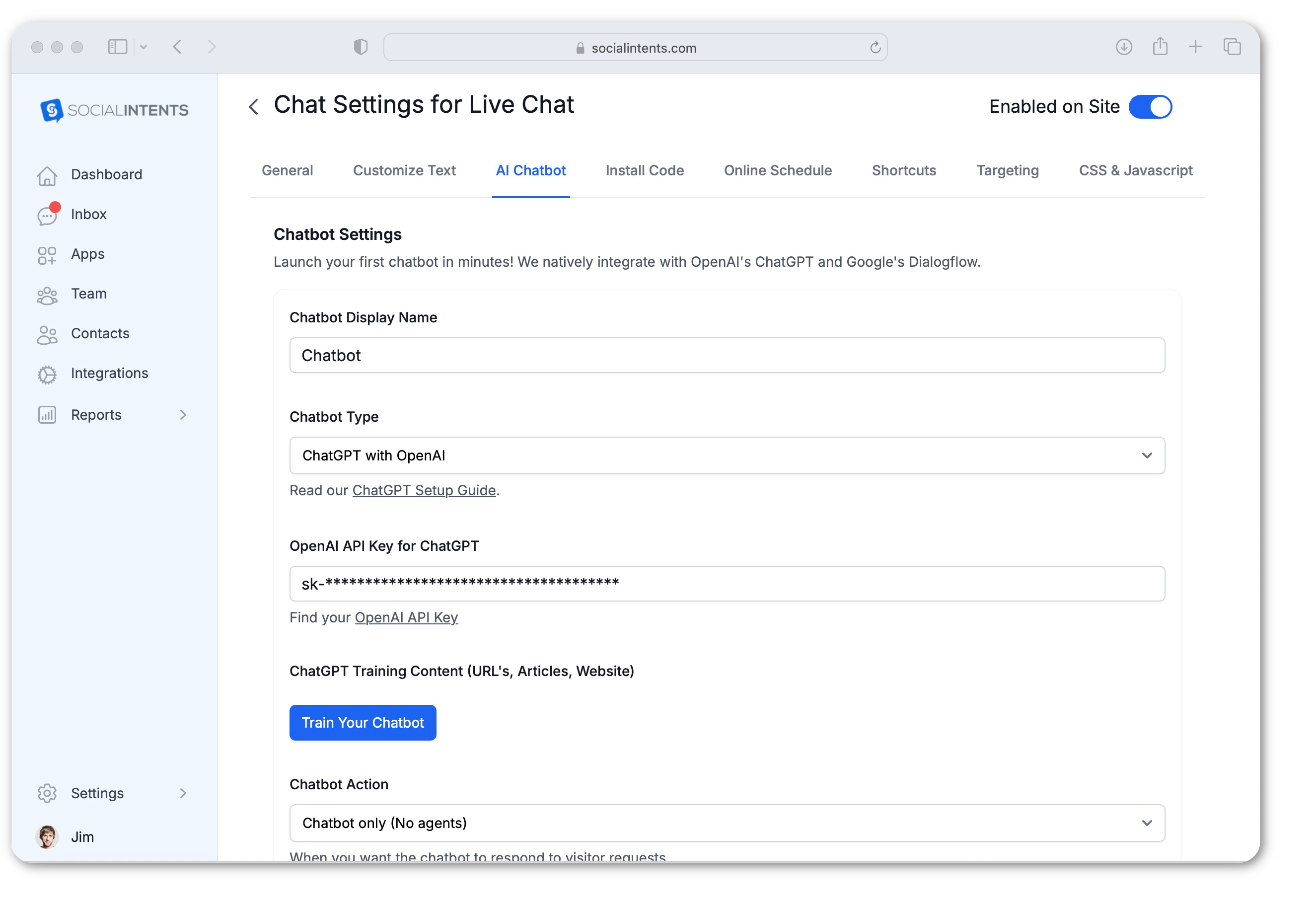This screenshot has height=907, width=1316.
Task: Switch to the Install Code tab
Action: (643, 169)
